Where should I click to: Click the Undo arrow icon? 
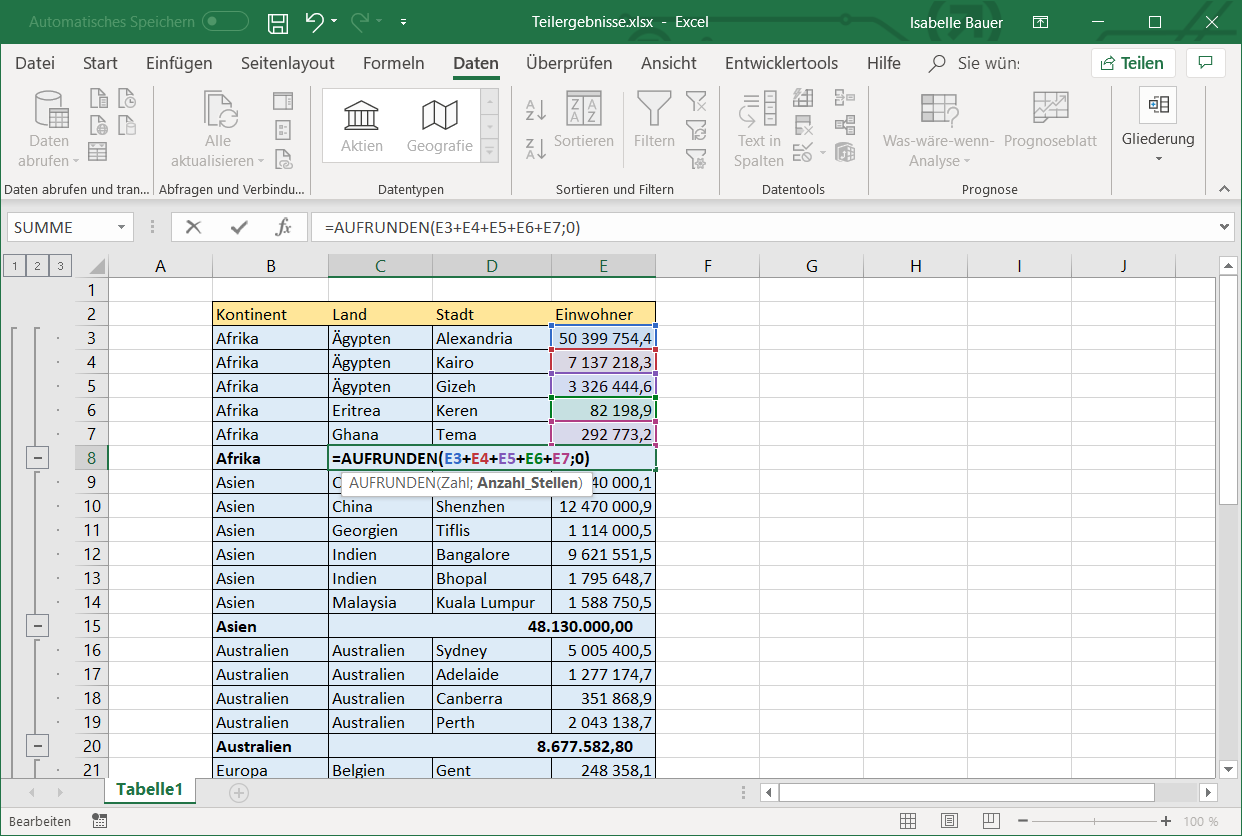pos(314,22)
